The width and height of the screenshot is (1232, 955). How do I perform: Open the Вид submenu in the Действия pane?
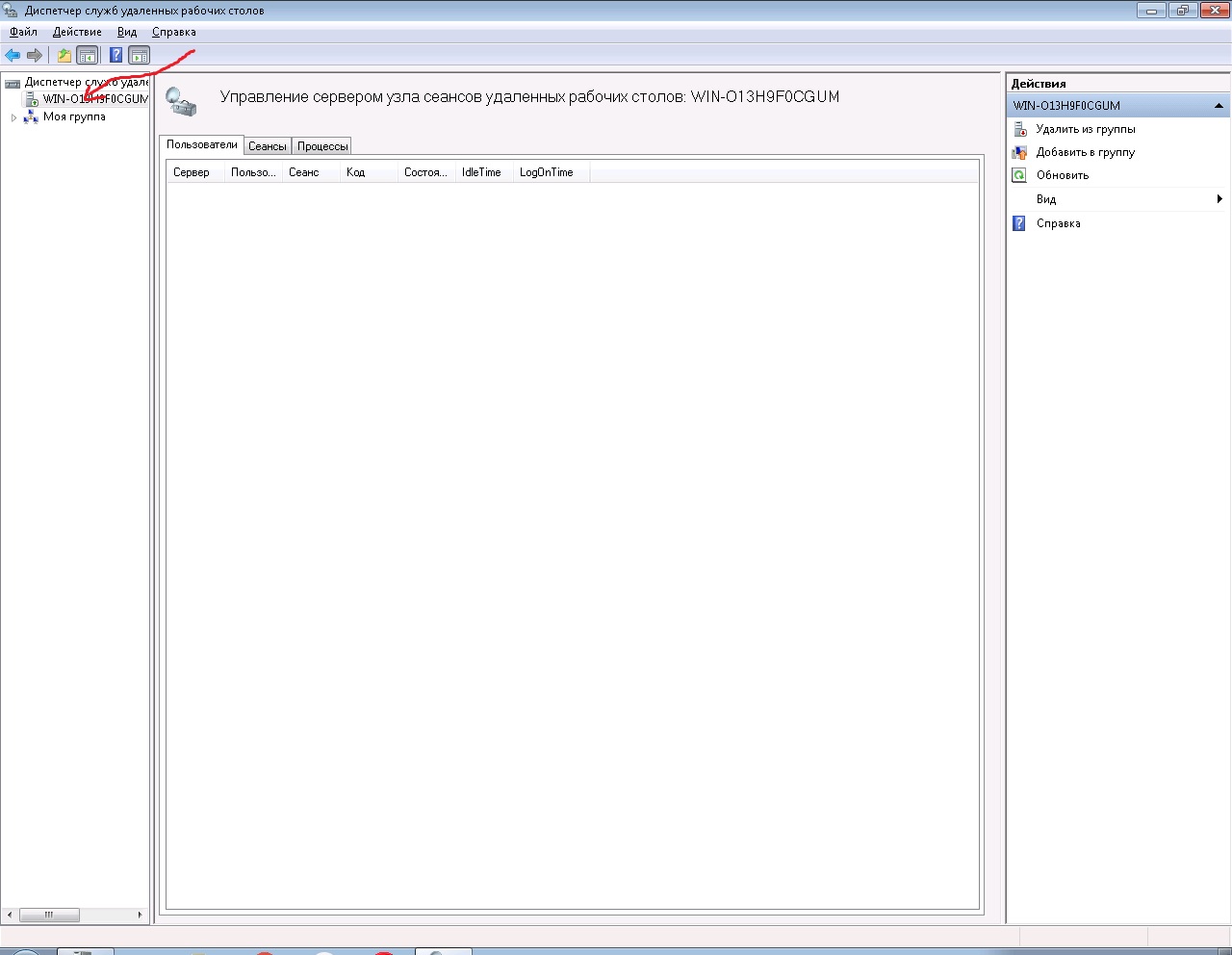(x=1118, y=199)
